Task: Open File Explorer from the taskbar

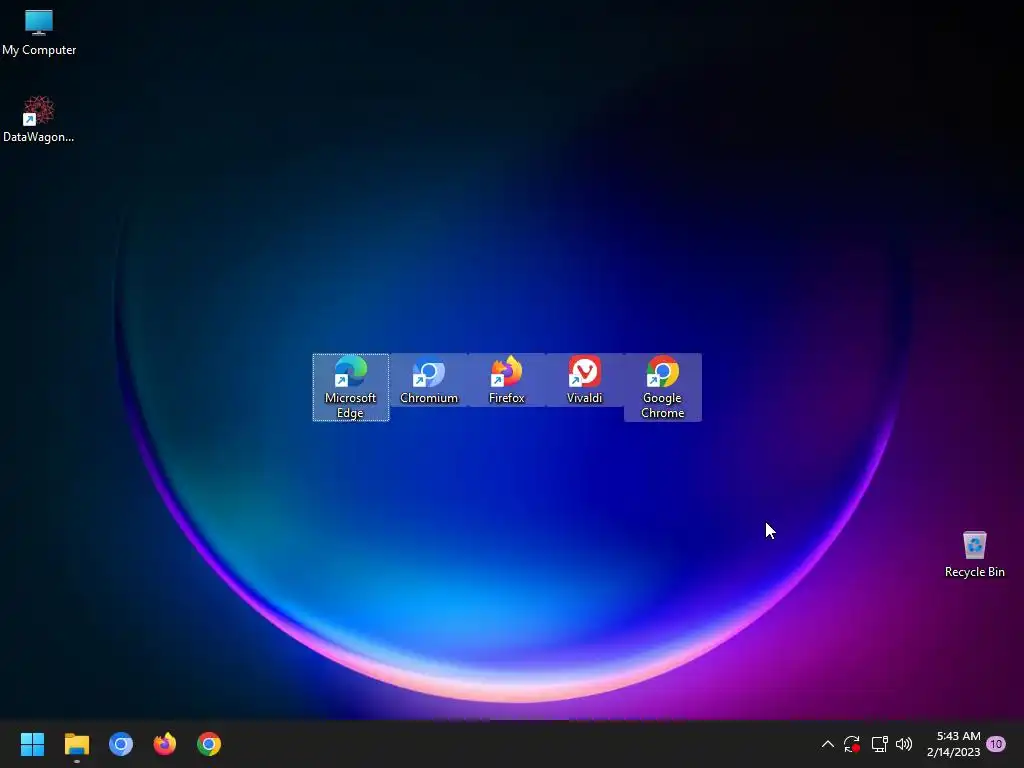Action: coord(76,744)
